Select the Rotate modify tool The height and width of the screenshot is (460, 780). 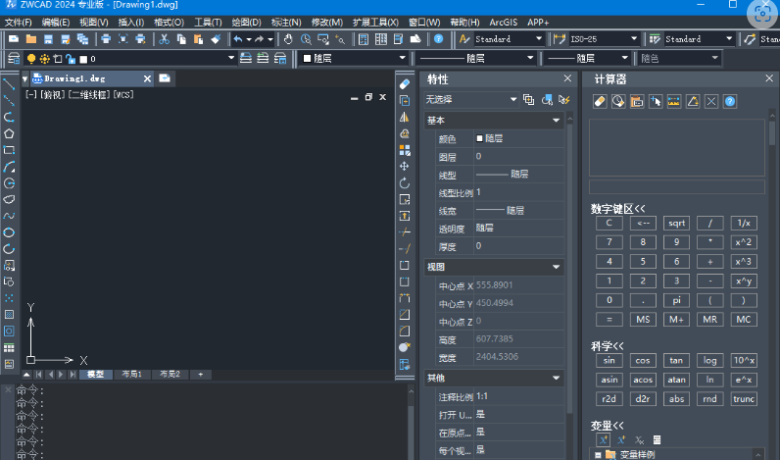(x=405, y=183)
